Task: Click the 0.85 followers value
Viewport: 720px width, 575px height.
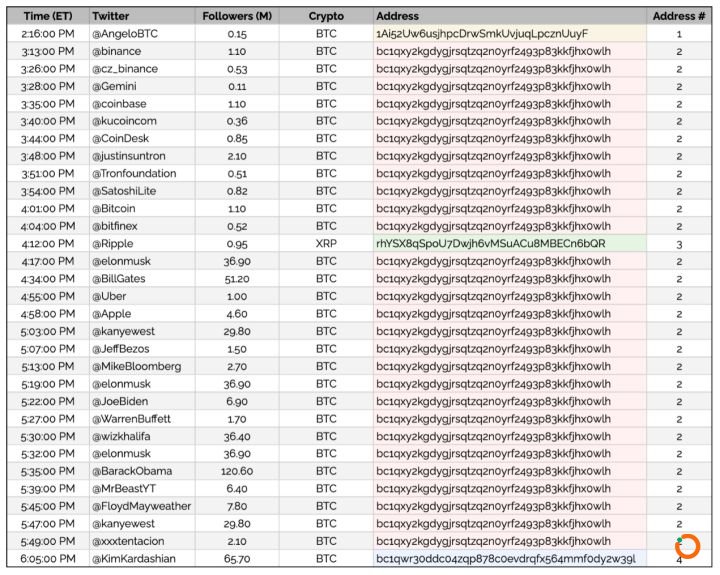Action: (237, 139)
